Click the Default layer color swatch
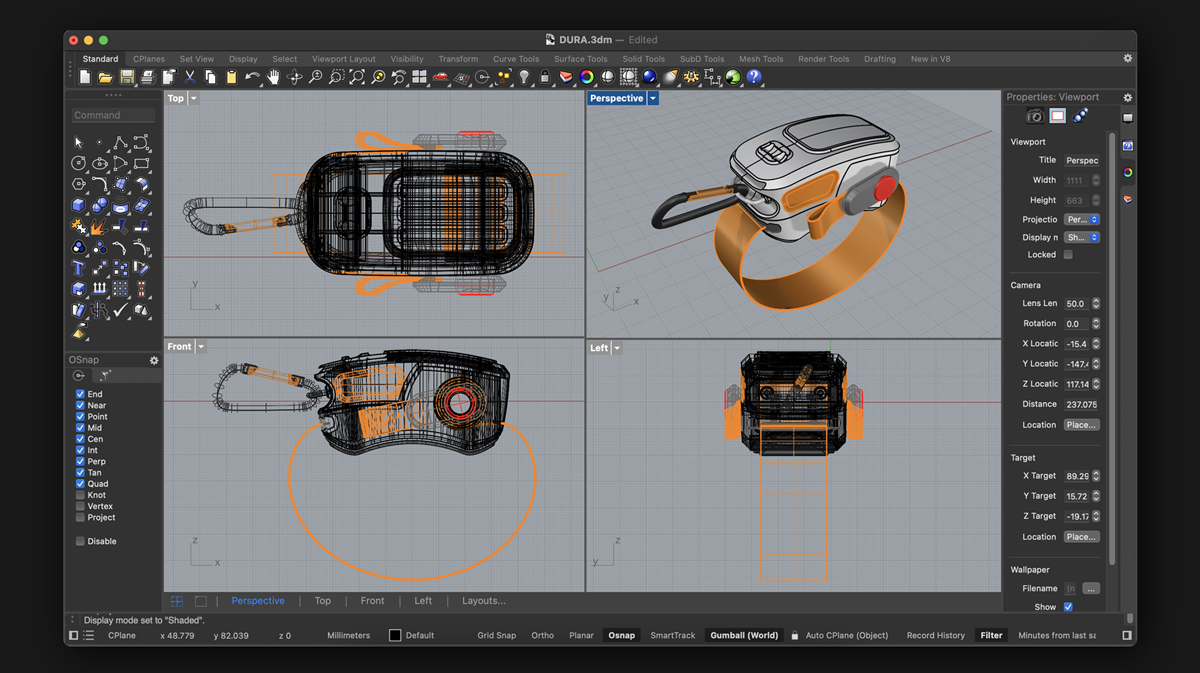 (x=395, y=635)
